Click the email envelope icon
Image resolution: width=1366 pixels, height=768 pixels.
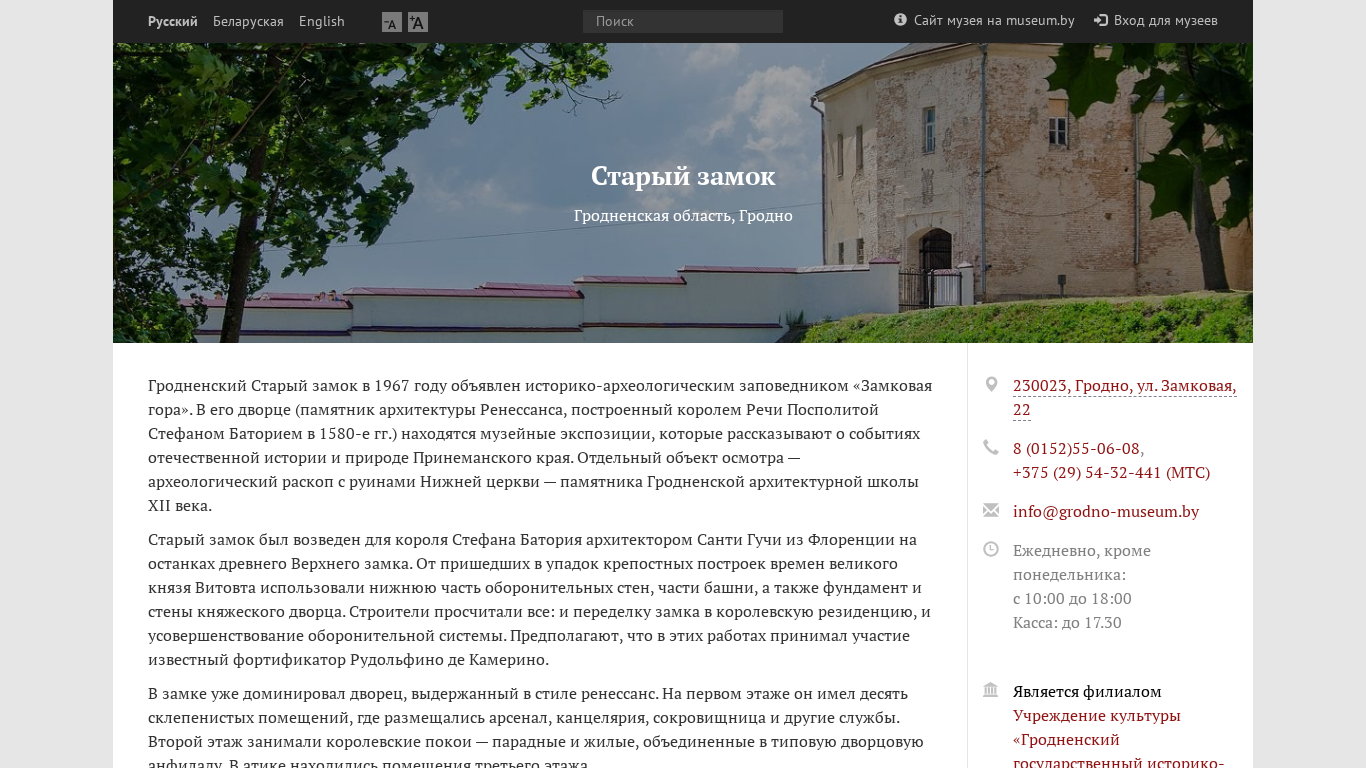(991, 511)
